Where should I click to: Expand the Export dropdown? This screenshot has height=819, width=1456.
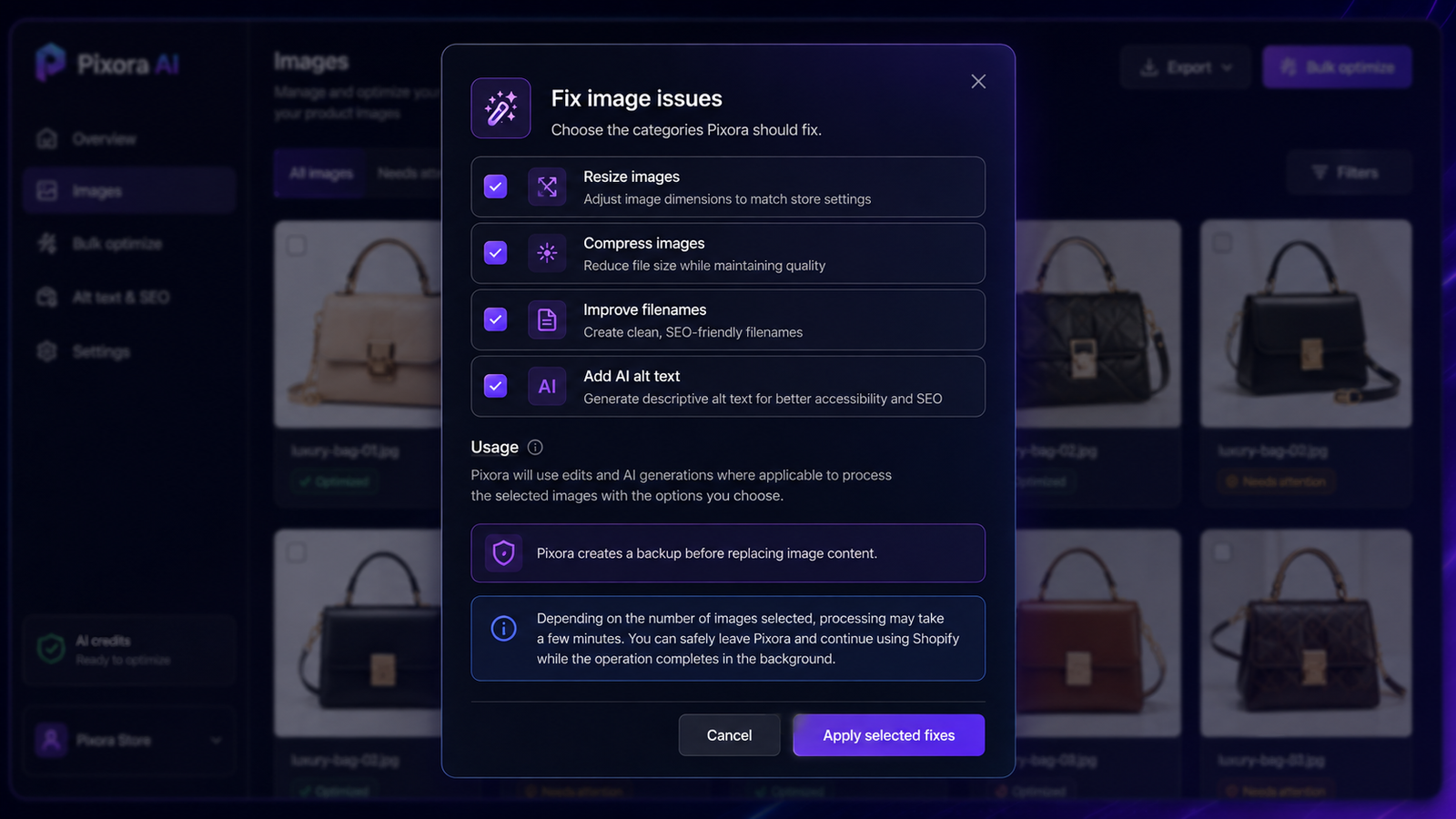click(x=1187, y=67)
